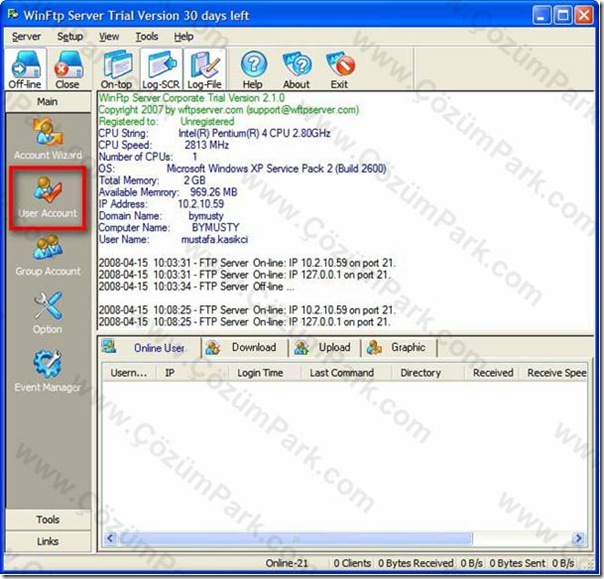Switch to the Online User tab
604x579 pixels.
(x=149, y=347)
